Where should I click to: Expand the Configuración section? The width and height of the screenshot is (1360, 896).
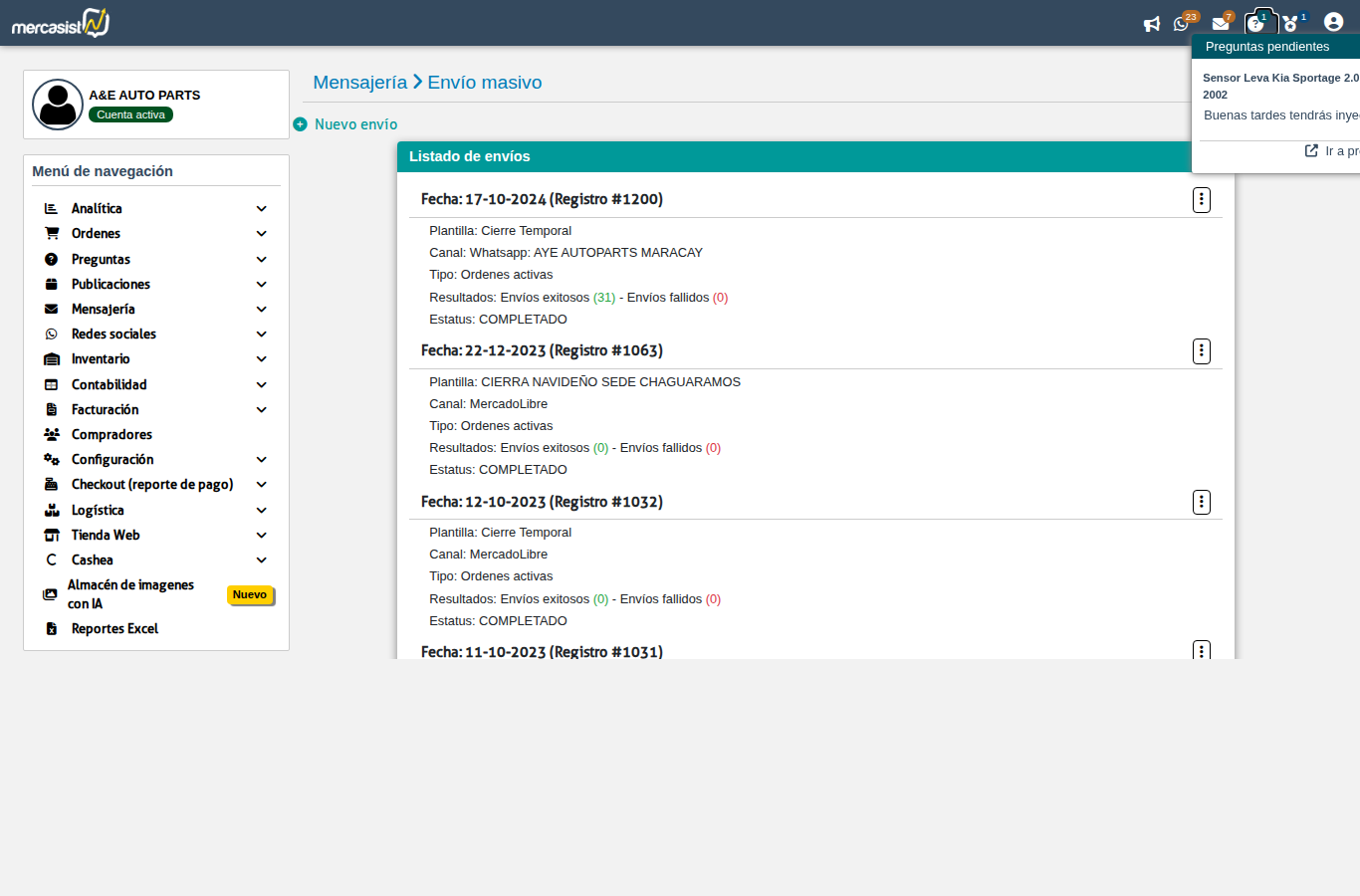pos(261,459)
